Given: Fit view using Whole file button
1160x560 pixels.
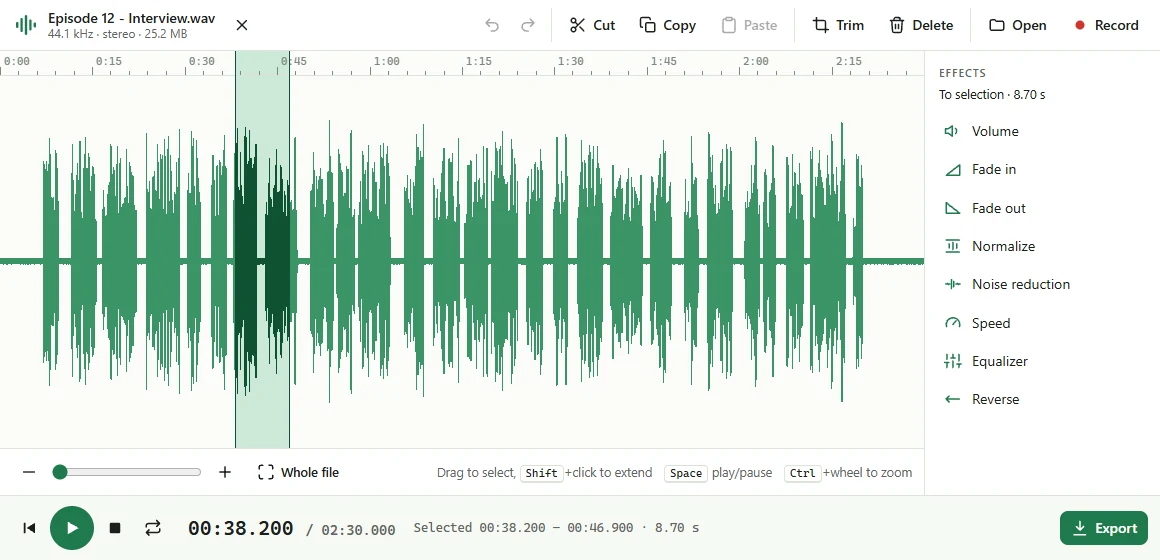Looking at the screenshot, I should coord(298,472).
